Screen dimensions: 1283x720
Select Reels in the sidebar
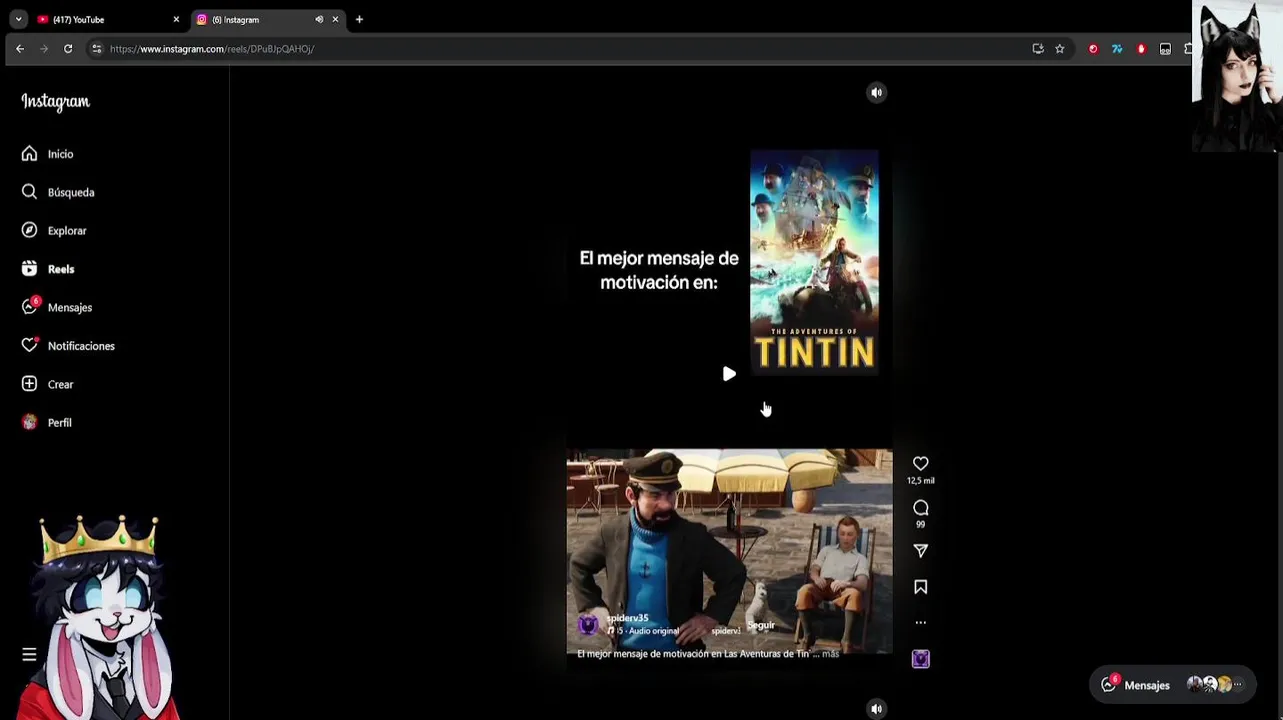(61, 269)
